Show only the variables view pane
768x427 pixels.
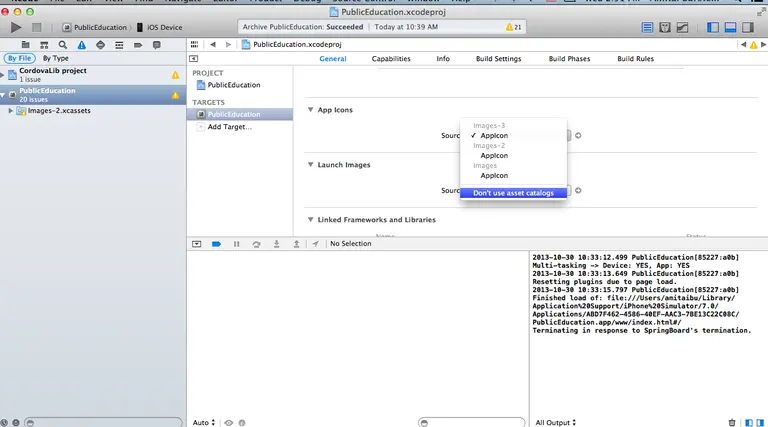[749, 422]
